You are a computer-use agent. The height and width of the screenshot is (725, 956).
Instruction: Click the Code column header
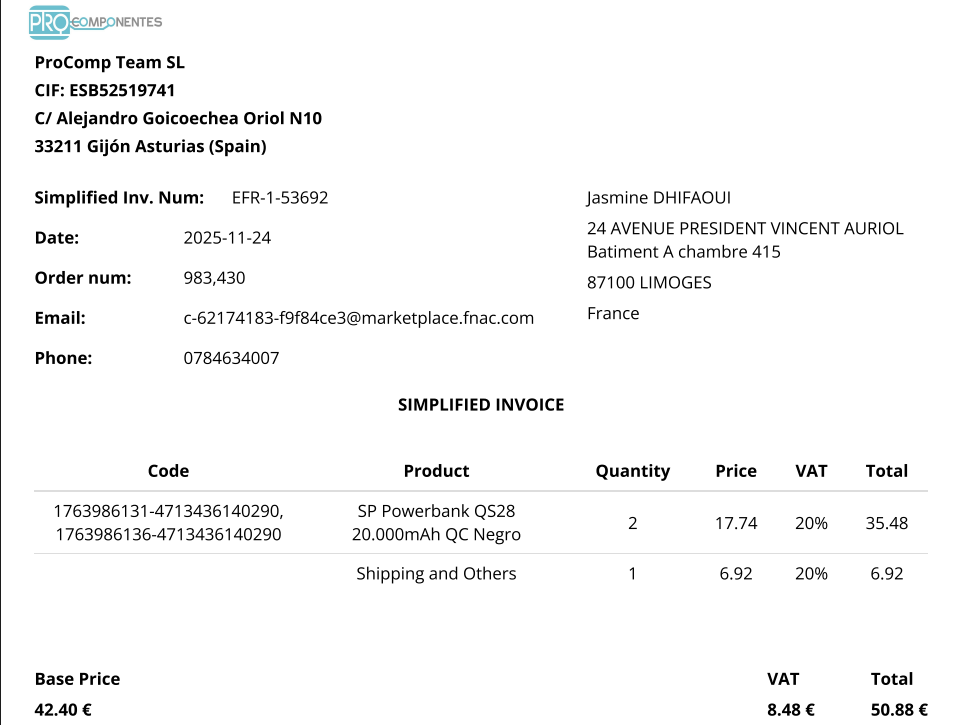[168, 471]
